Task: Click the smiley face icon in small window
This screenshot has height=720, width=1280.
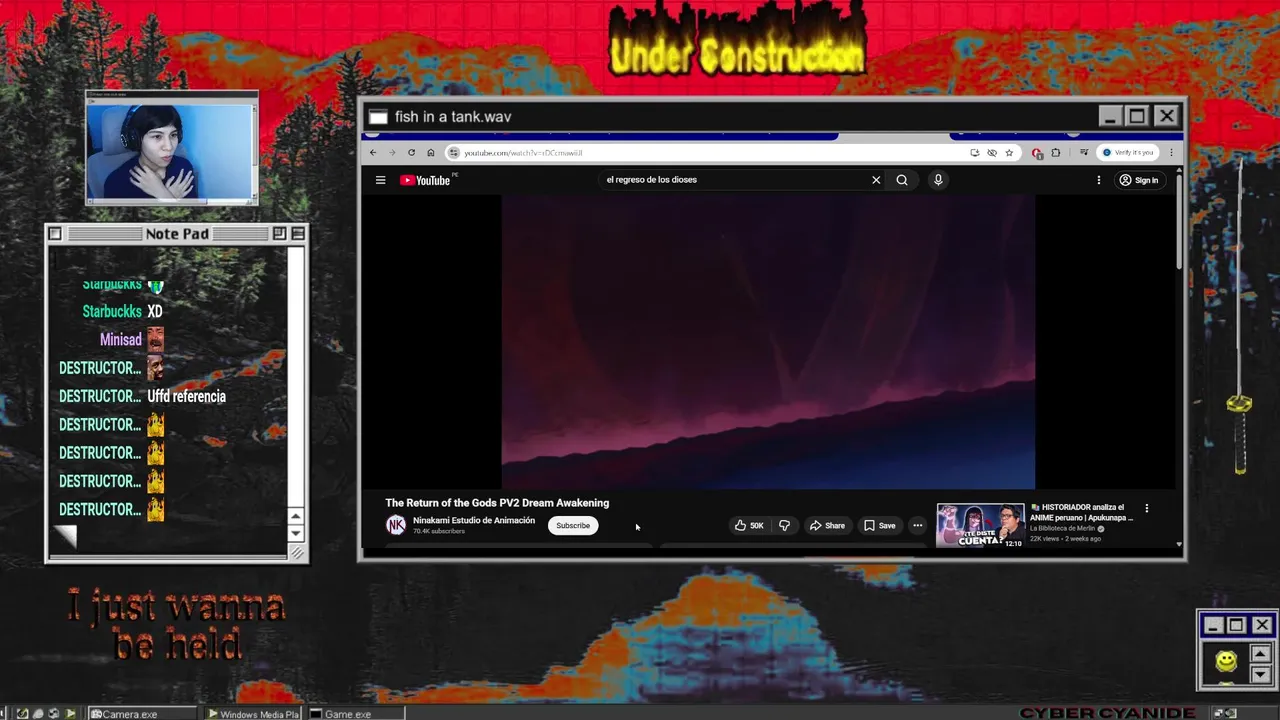Action: click(1226, 661)
